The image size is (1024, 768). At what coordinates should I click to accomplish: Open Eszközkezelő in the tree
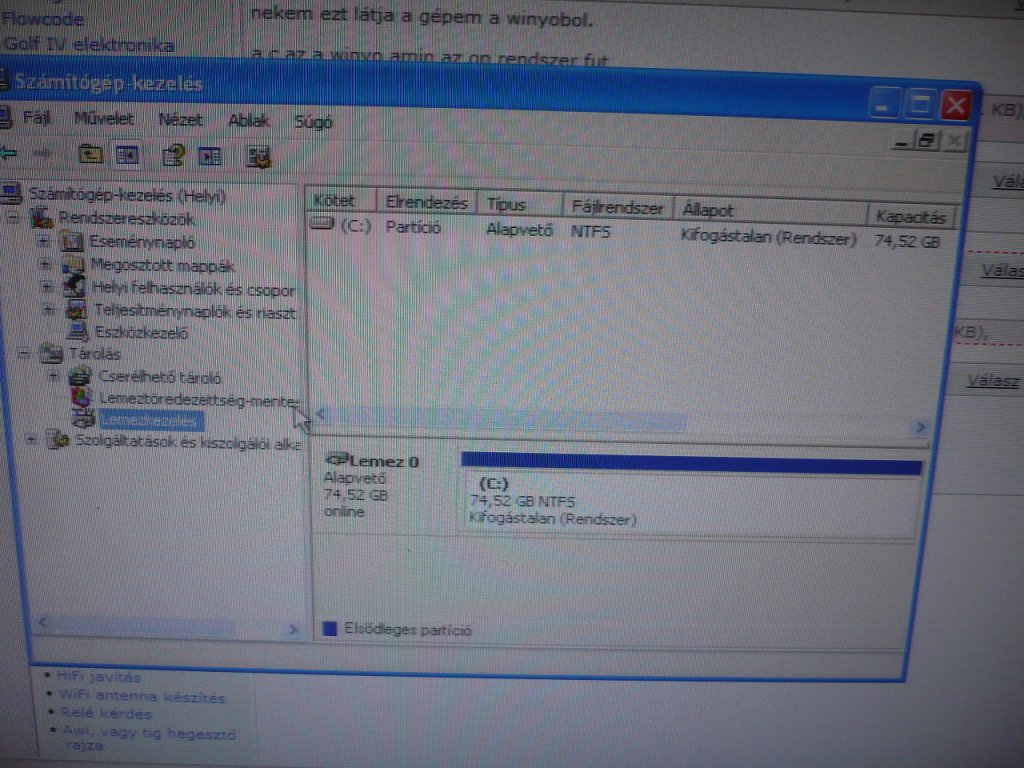point(141,333)
